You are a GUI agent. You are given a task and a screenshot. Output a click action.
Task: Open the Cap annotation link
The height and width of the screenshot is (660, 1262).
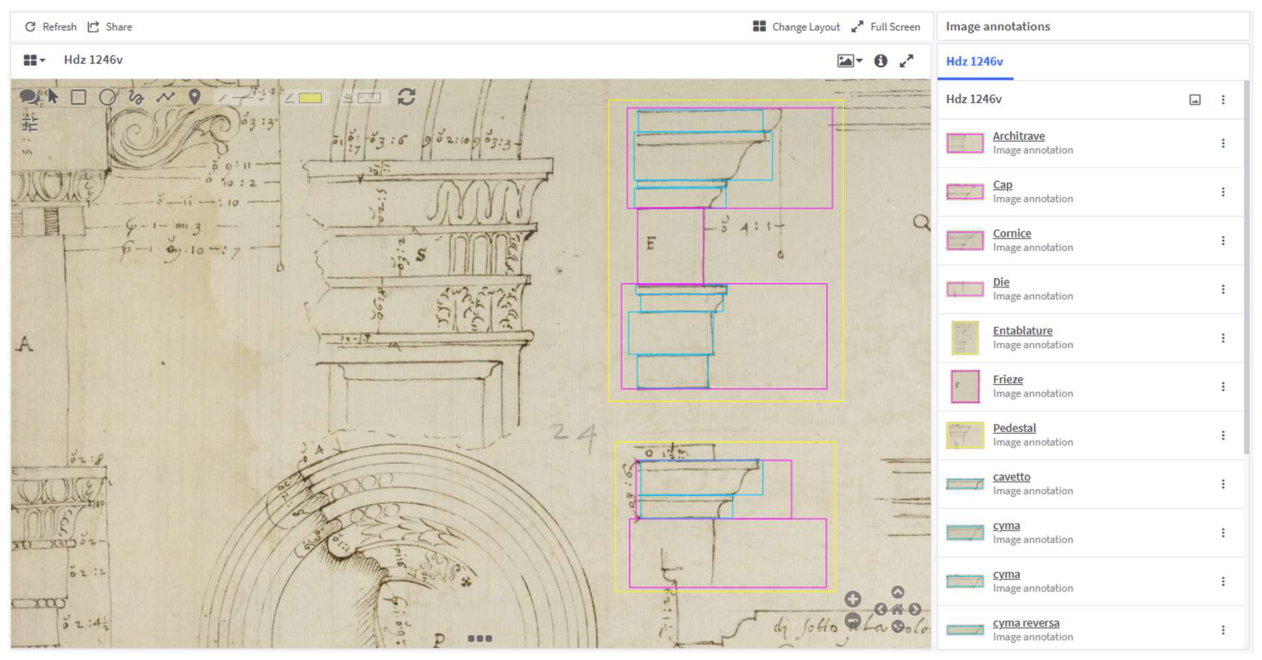(x=1003, y=185)
